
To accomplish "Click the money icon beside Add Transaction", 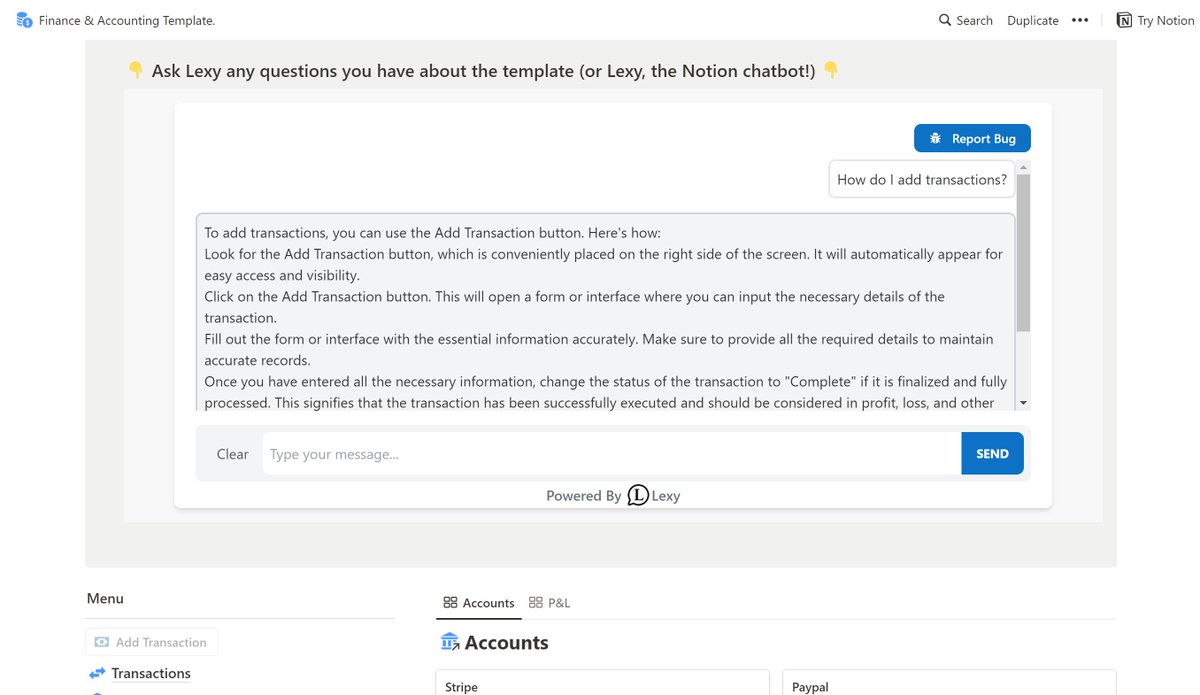I will click(x=101, y=642).
